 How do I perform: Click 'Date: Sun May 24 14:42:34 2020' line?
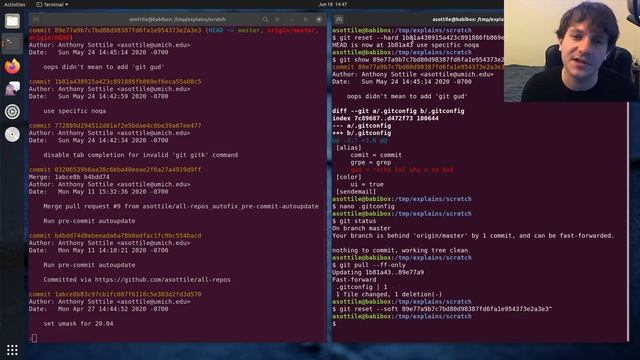click(x=98, y=140)
